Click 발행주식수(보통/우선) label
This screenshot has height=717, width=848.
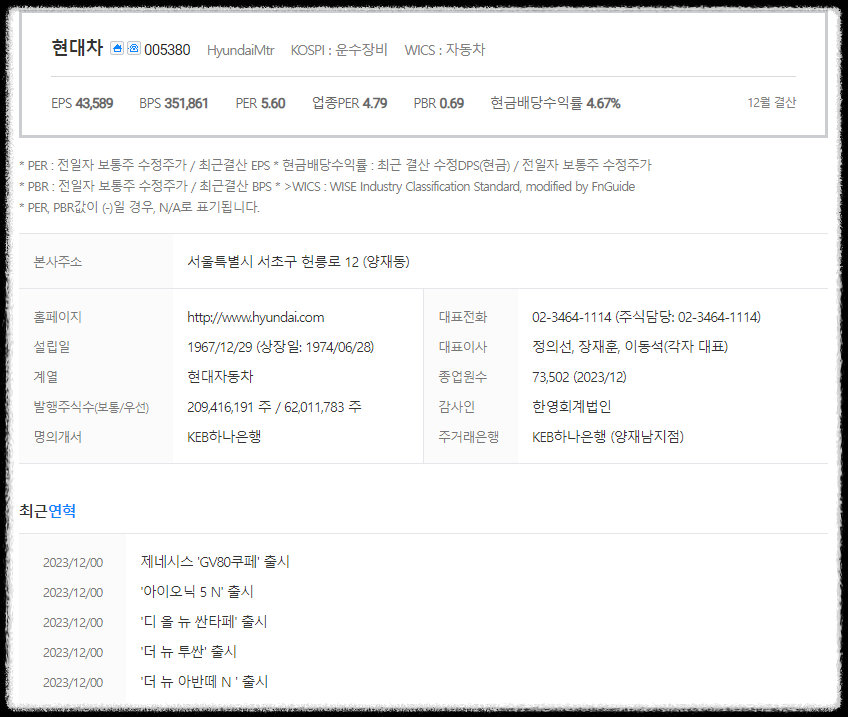[x=91, y=407]
